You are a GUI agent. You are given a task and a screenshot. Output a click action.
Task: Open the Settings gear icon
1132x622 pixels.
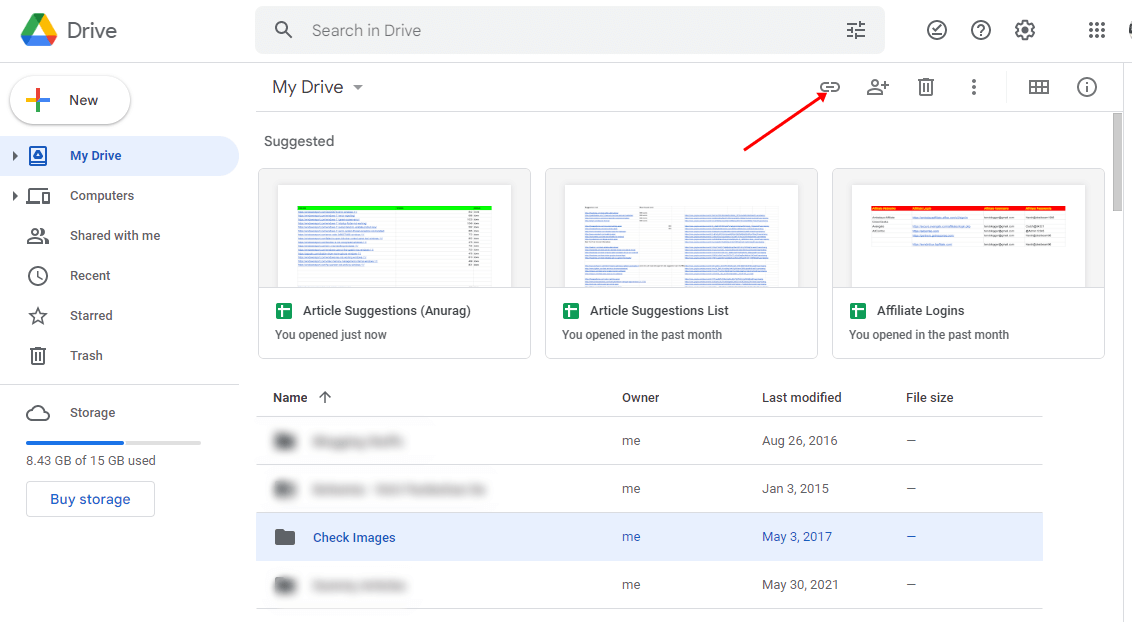(x=1025, y=30)
